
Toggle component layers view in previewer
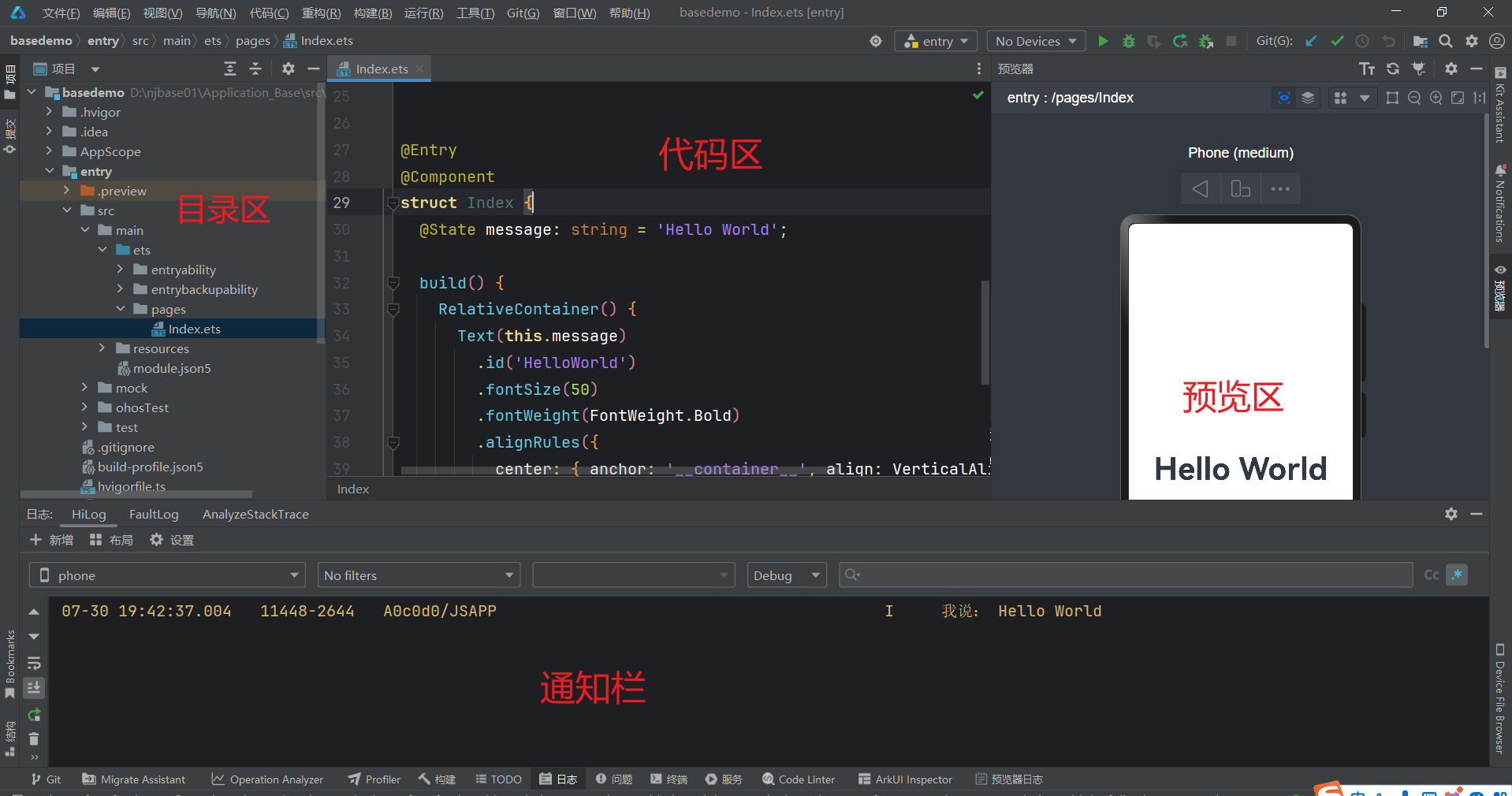(1308, 98)
